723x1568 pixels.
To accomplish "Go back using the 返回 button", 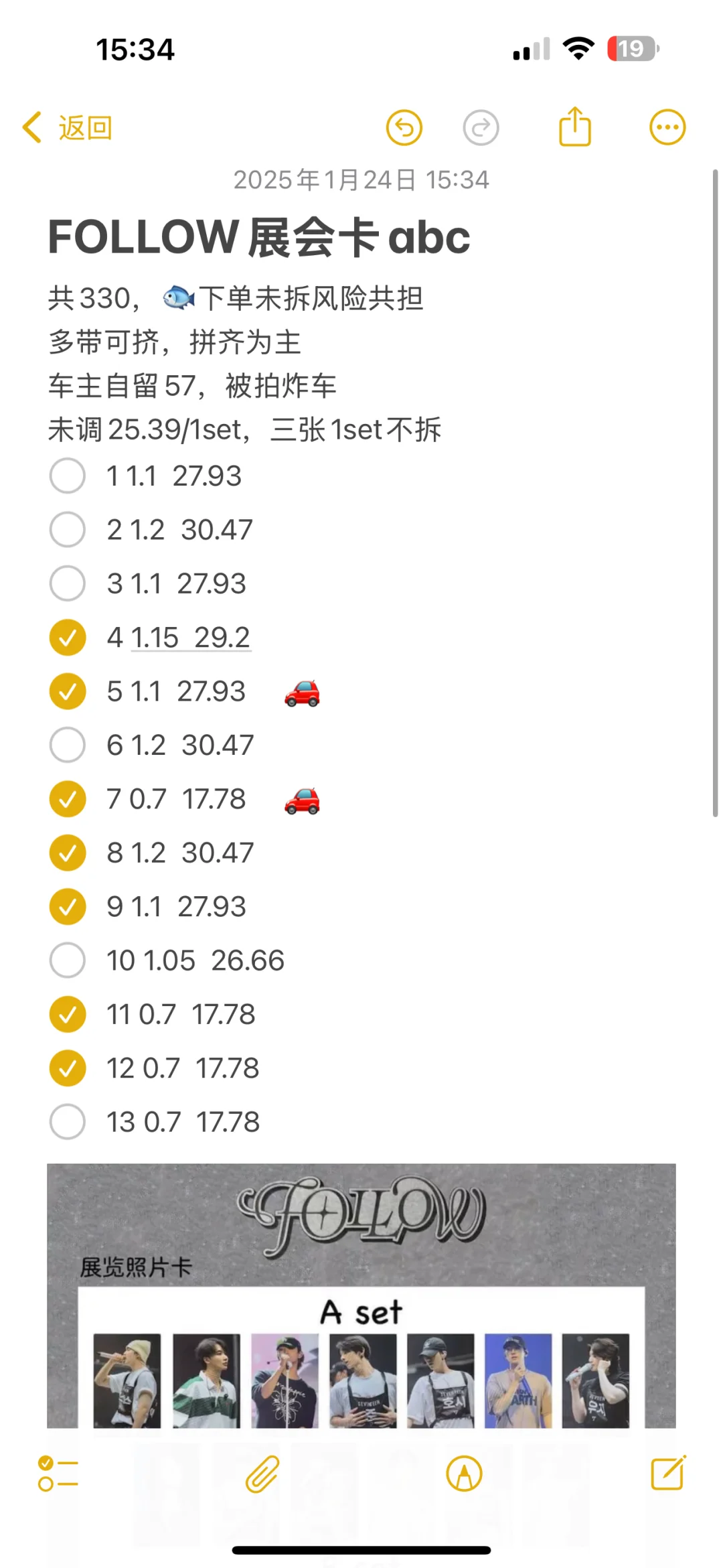I will [85, 127].
